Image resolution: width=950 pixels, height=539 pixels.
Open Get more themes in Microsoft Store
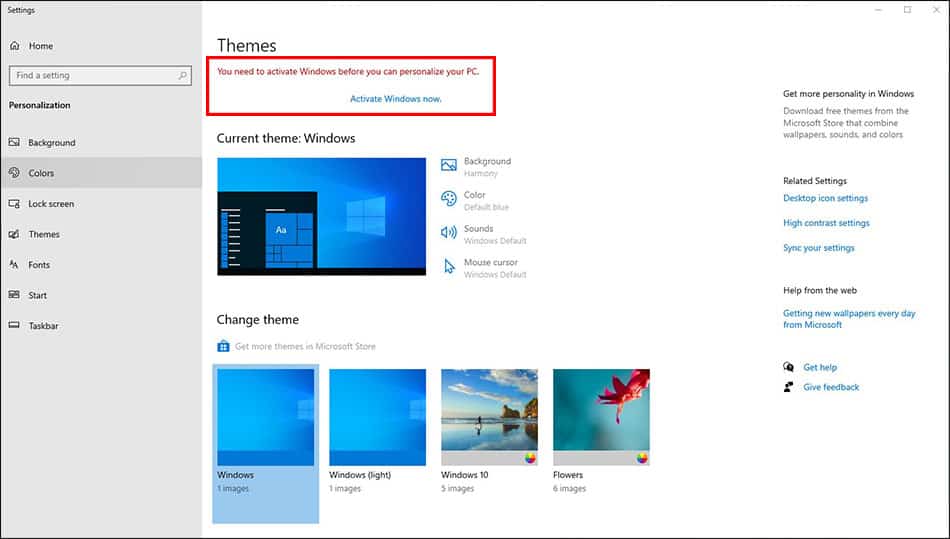(x=305, y=346)
